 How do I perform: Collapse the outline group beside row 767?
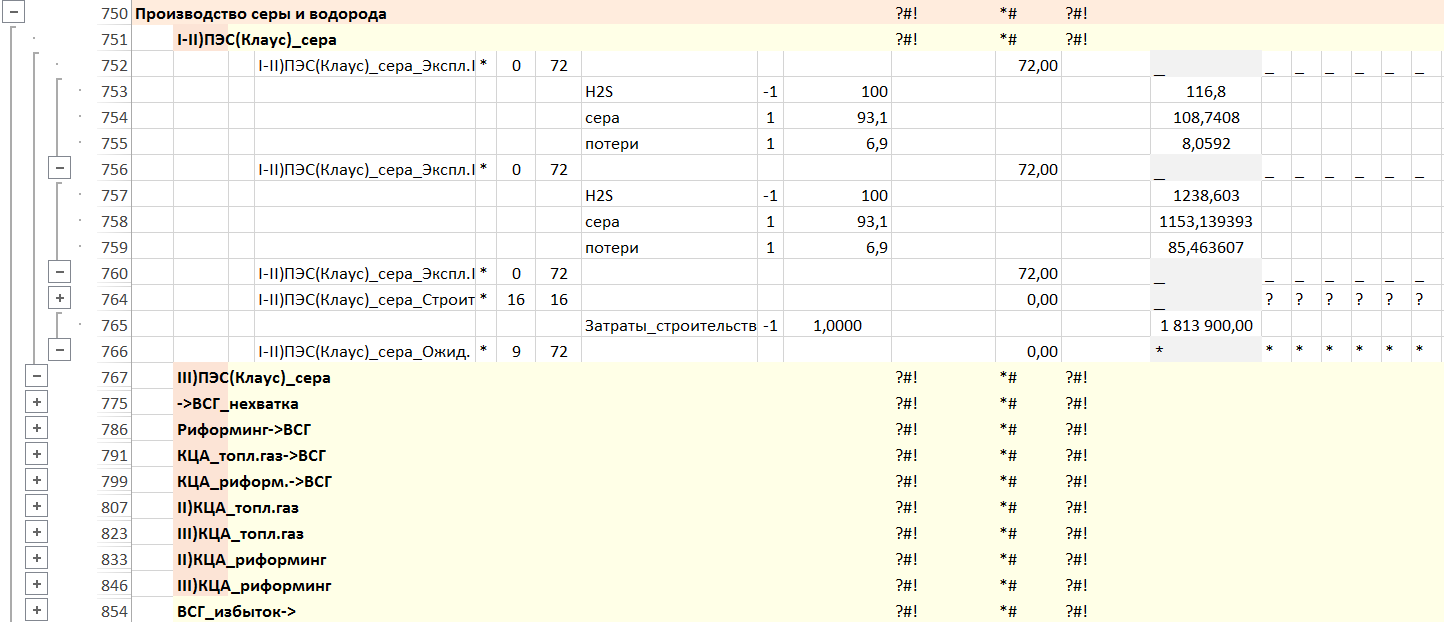(x=36, y=377)
